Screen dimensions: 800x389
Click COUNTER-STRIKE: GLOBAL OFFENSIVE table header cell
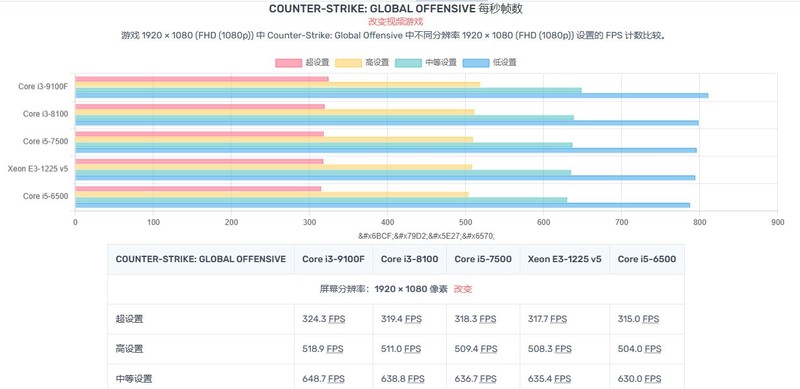pos(201,259)
